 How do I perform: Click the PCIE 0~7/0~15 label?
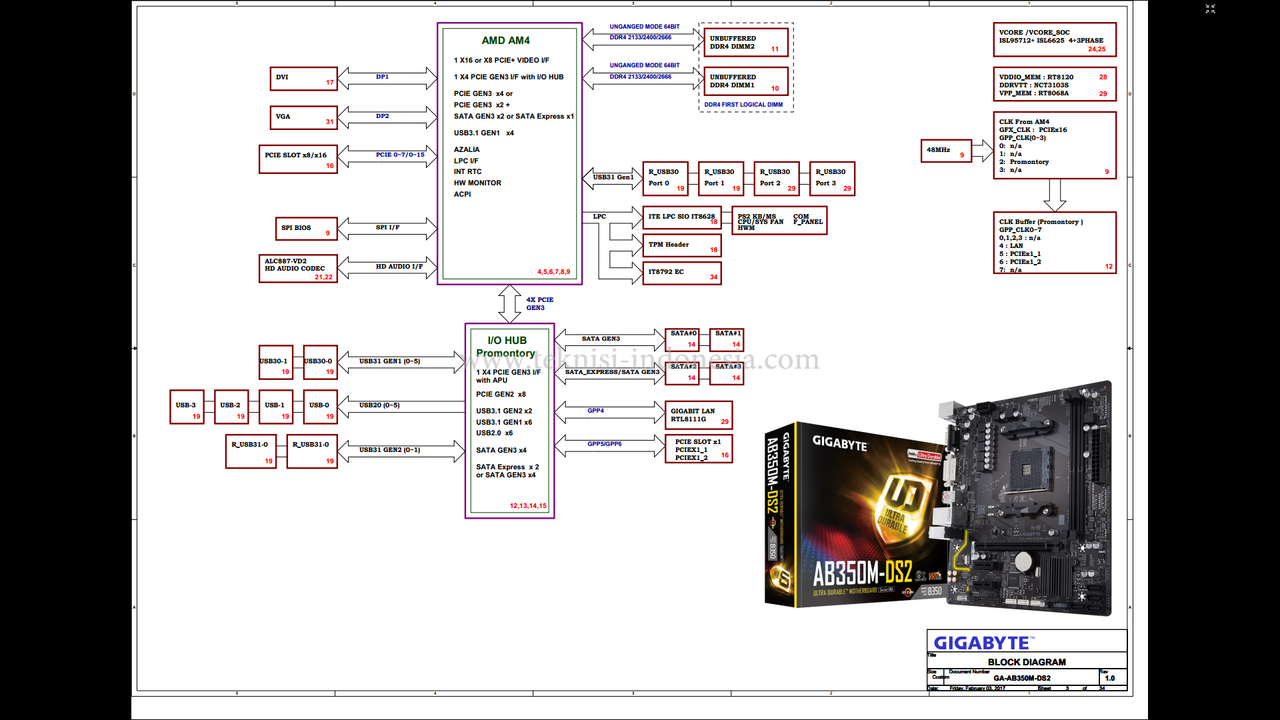(400, 155)
